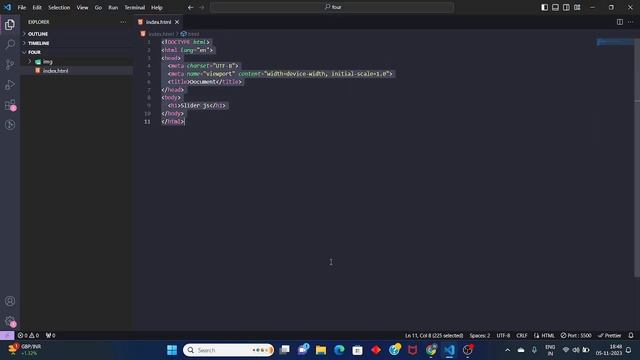640x360 pixels.
Task: Open Microsoft Edge from taskbar
Action: pyautogui.click(x=339, y=350)
